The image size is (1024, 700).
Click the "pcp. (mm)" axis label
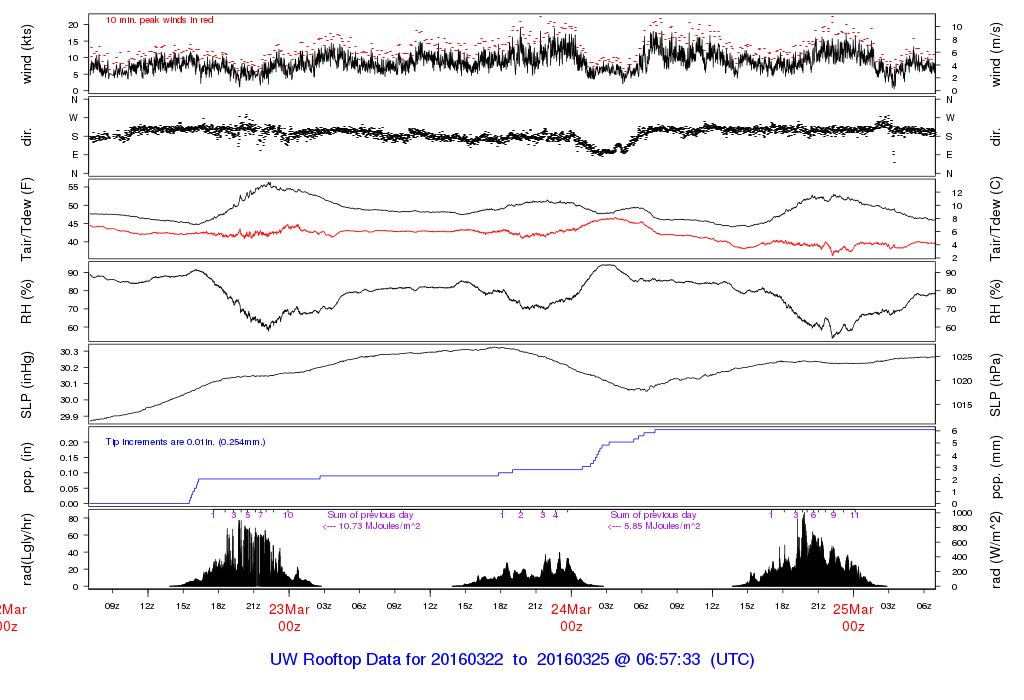996,468
